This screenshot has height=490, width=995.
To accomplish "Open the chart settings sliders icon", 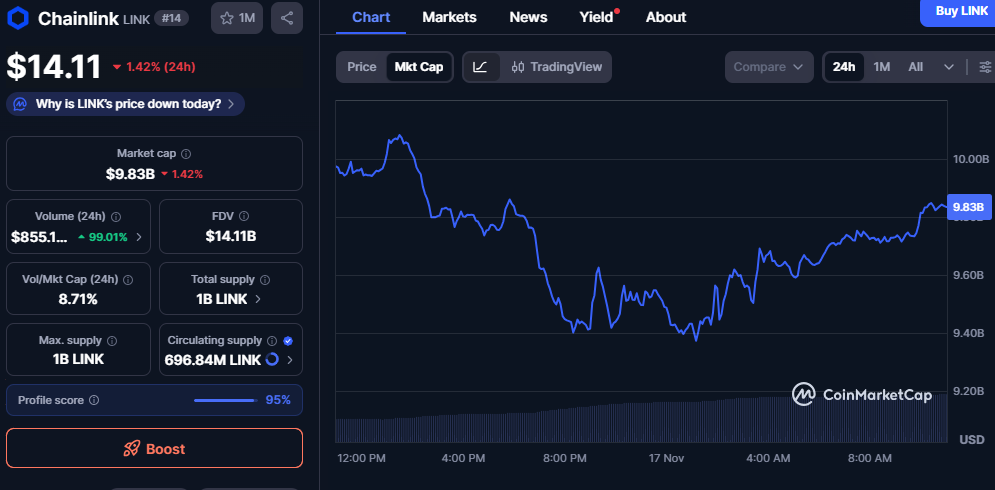I will tap(985, 67).
